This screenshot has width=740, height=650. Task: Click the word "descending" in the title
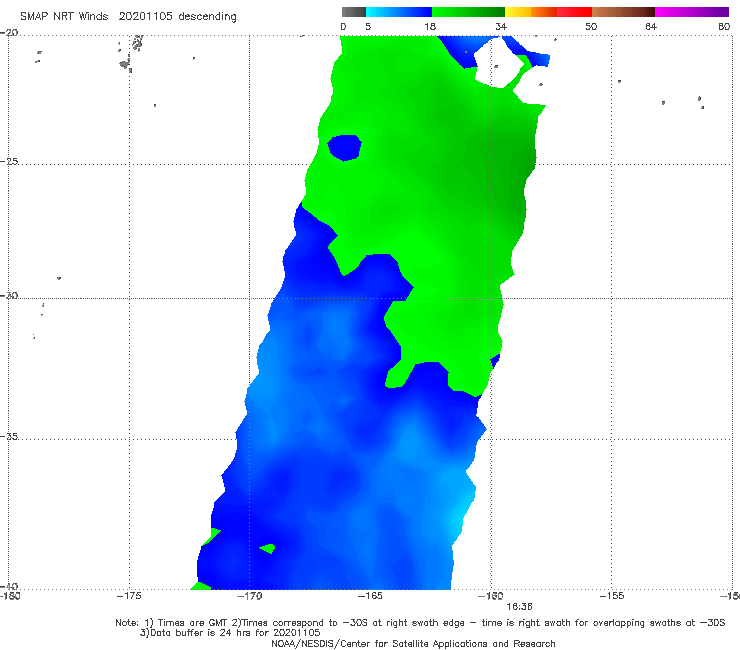(x=207, y=17)
